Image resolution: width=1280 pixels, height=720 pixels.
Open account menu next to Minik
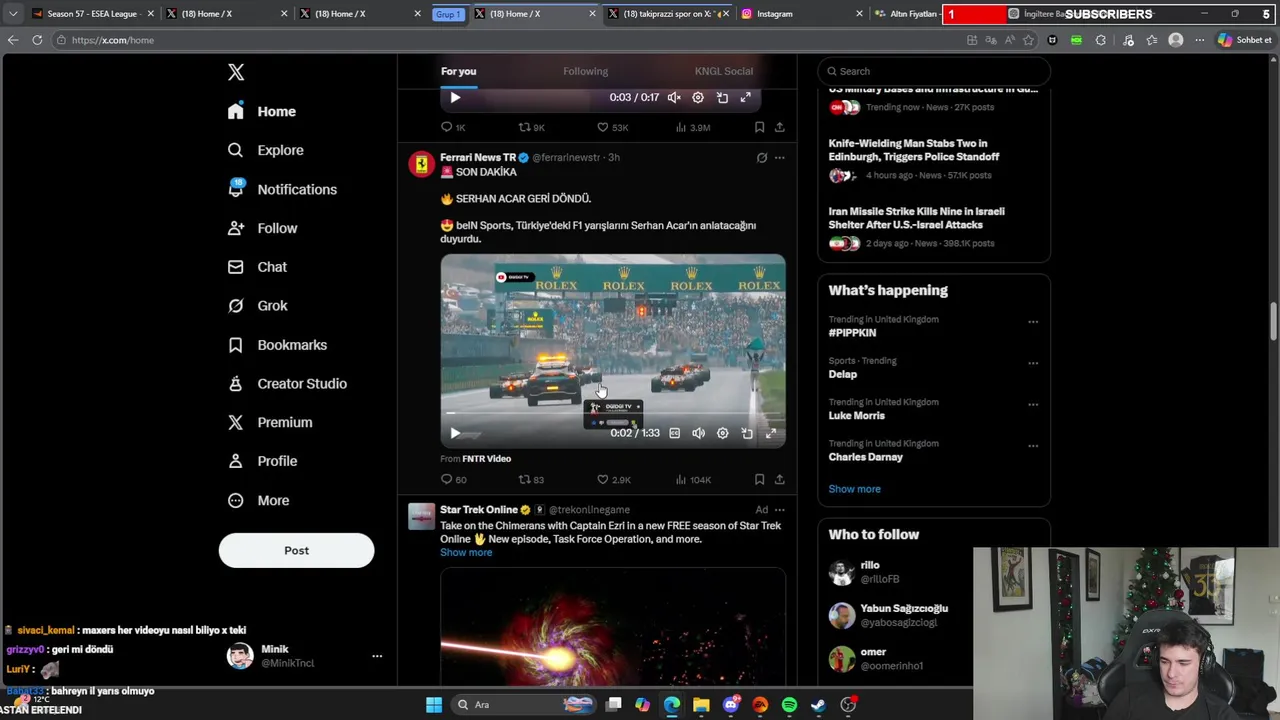[377, 656]
